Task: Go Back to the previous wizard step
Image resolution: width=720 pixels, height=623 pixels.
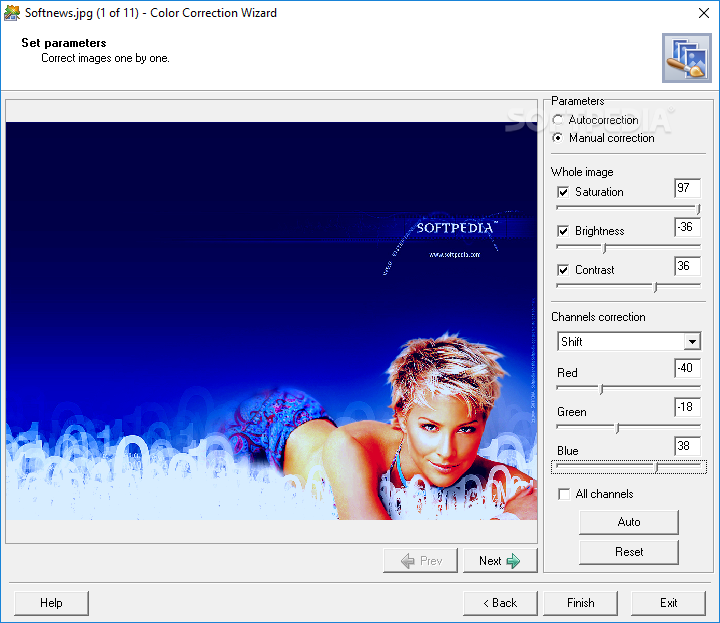Action: pyautogui.click(x=500, y=603)
